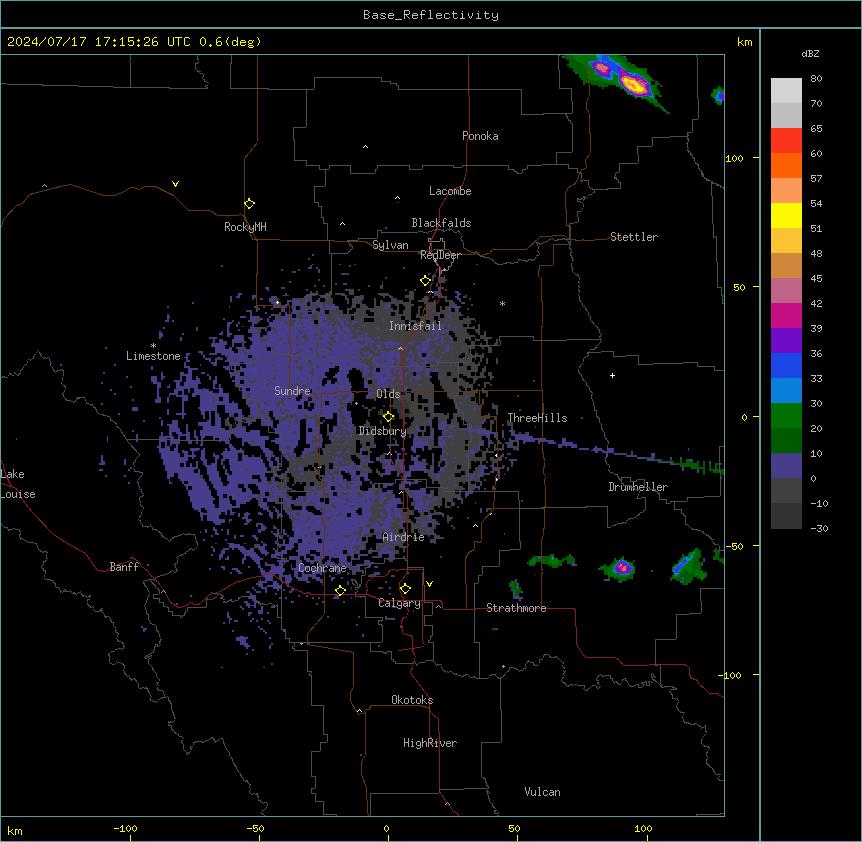The width and height of the screenshot is (862, 842).
Task: Click the yellow V marker north of RockyMH
Action: pyautogui.click(x=175, y=184)
